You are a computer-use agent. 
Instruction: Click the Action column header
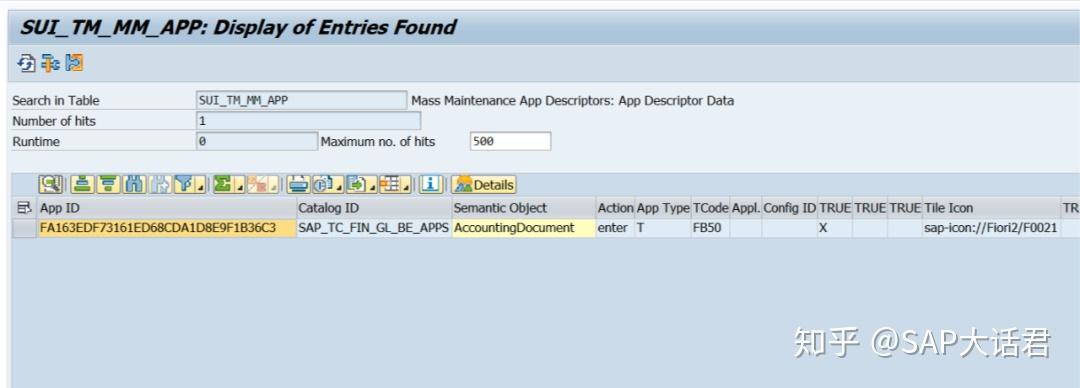(615, 208)
